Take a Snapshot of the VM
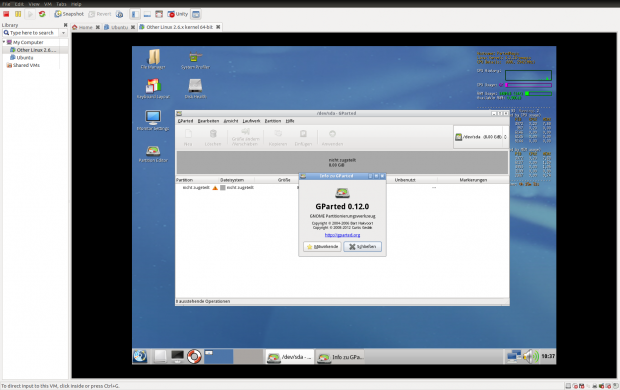The height and width of the screenshot is (390, 620). click(x=69, y=14)
